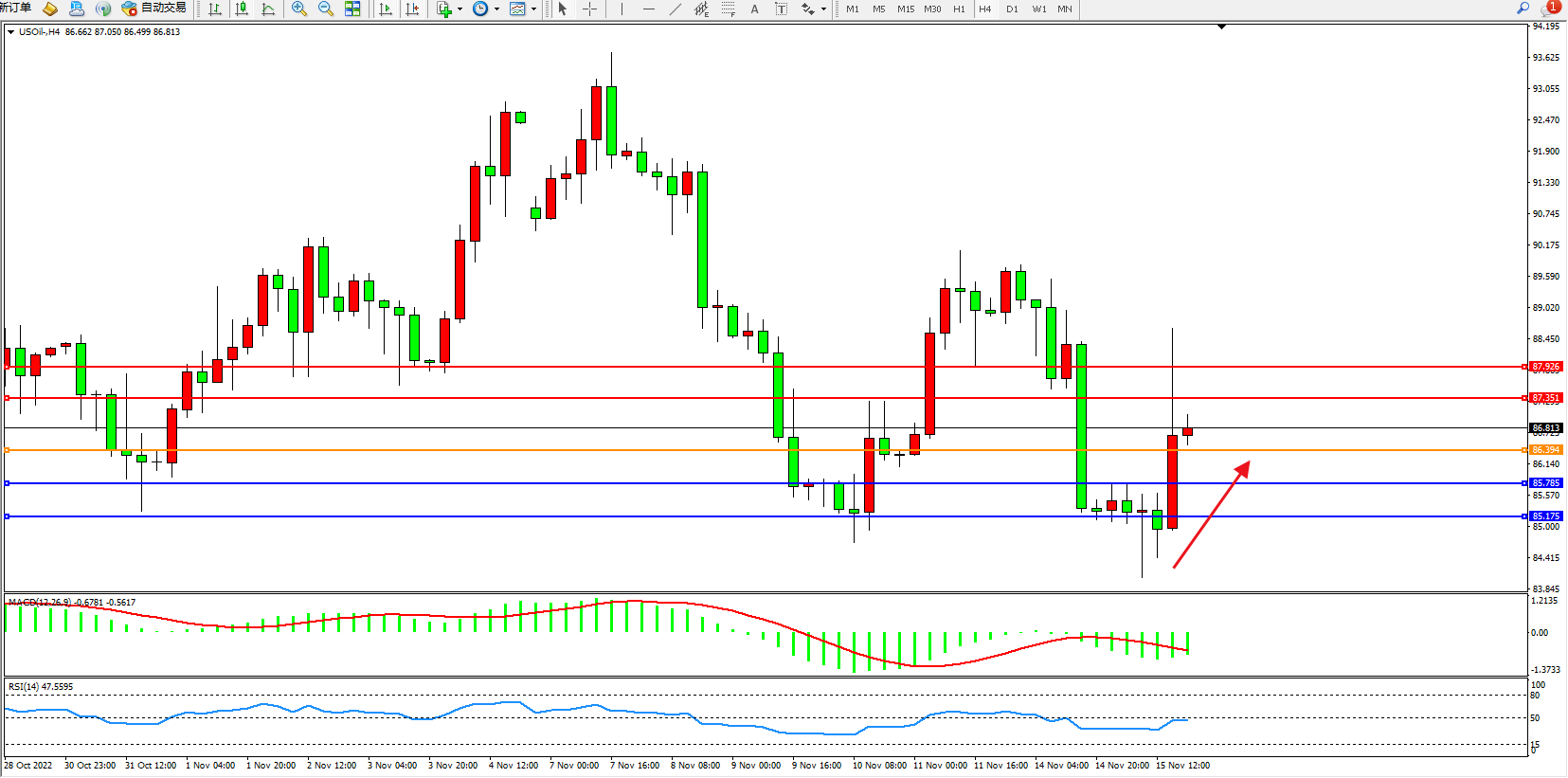1568x778 pixels.
Task: Switch chart to candlestick mode
Action: point(242,9)
